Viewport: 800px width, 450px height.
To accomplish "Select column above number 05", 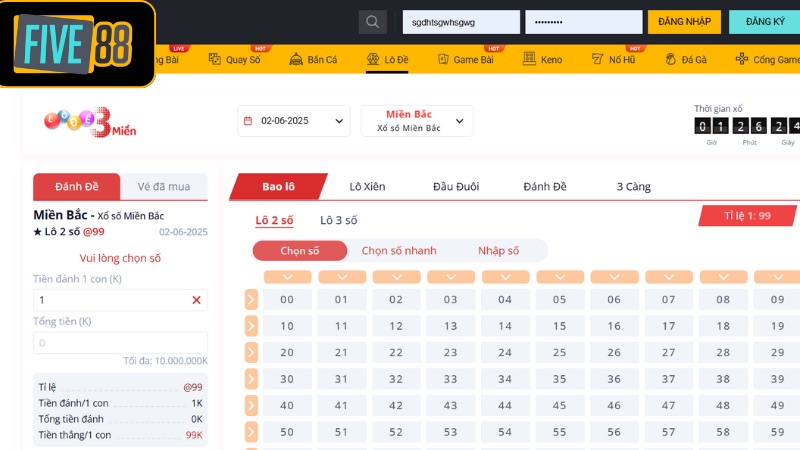I will pos(560,277).
